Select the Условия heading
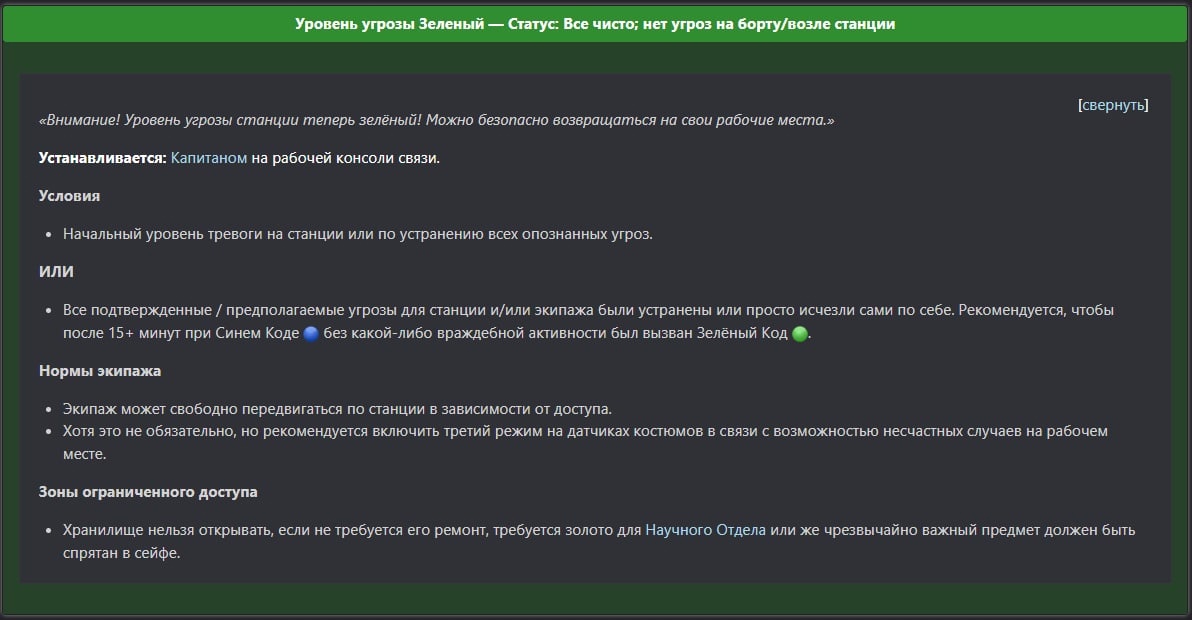1192x620 pixels. click(69, 196)
